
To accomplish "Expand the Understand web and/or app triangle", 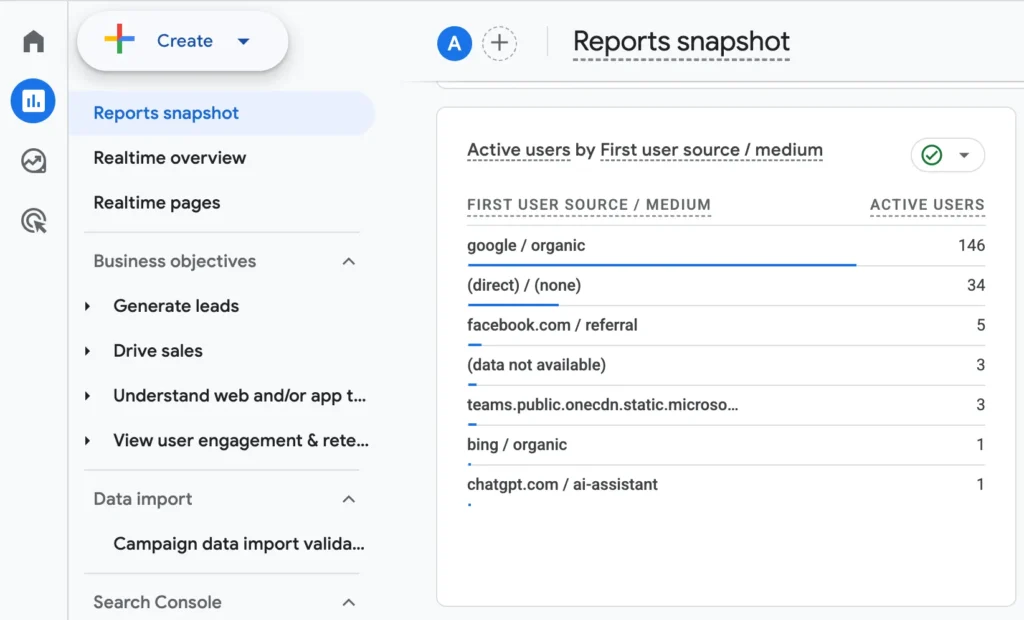I will tap(88, 396).
